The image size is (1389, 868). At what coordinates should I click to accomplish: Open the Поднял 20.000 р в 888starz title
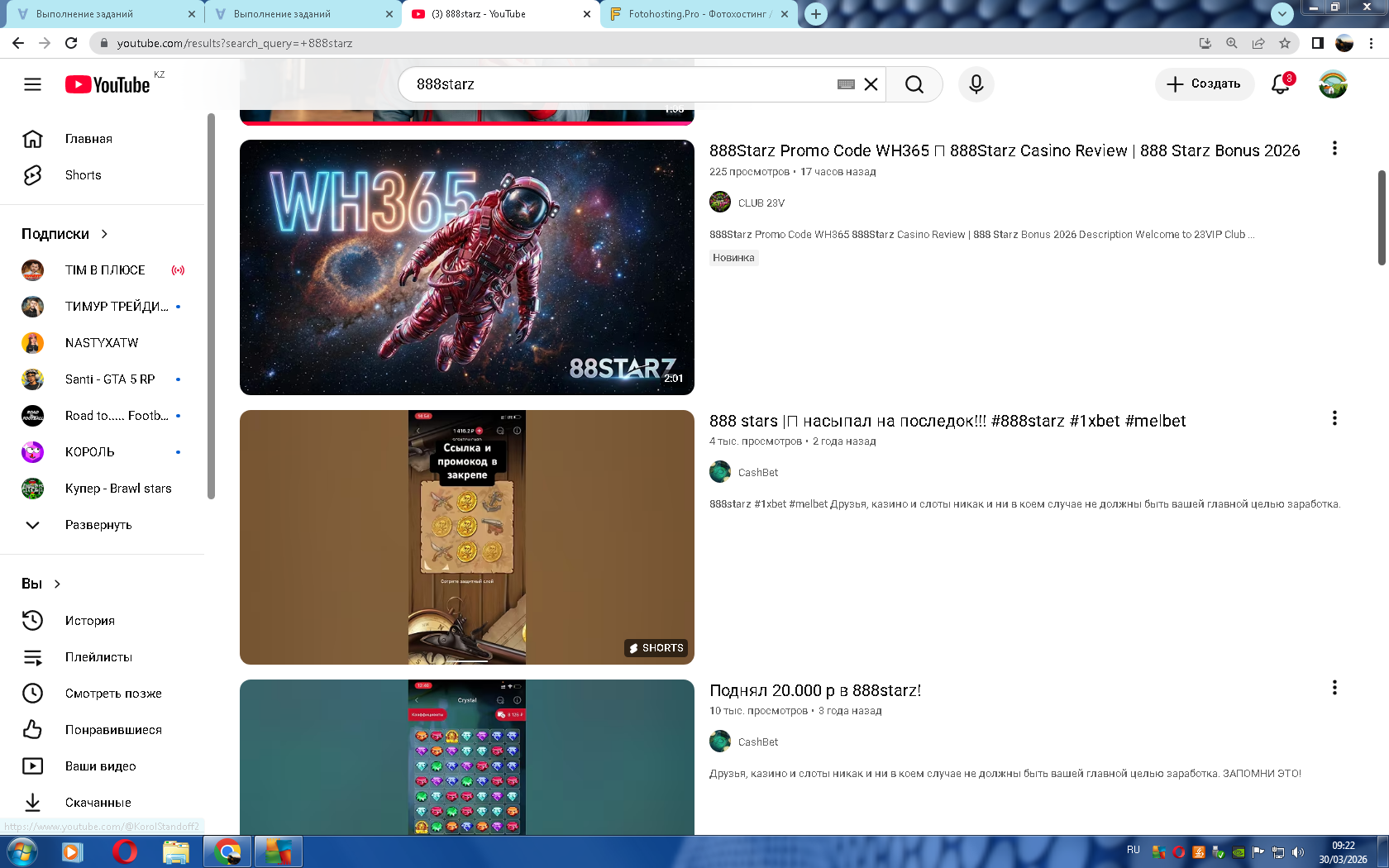click(815, 690)
